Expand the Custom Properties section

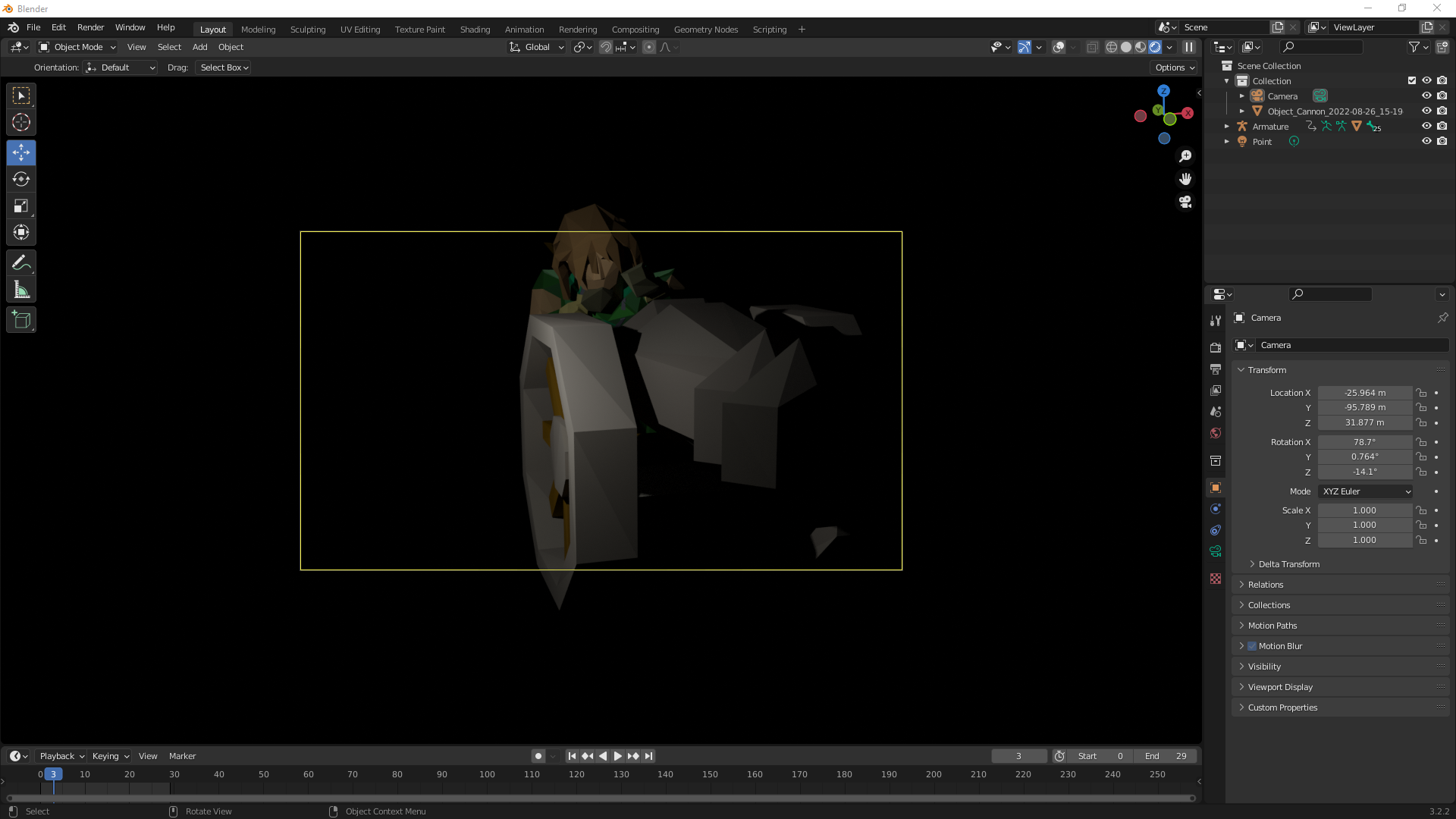point(1282,707)
